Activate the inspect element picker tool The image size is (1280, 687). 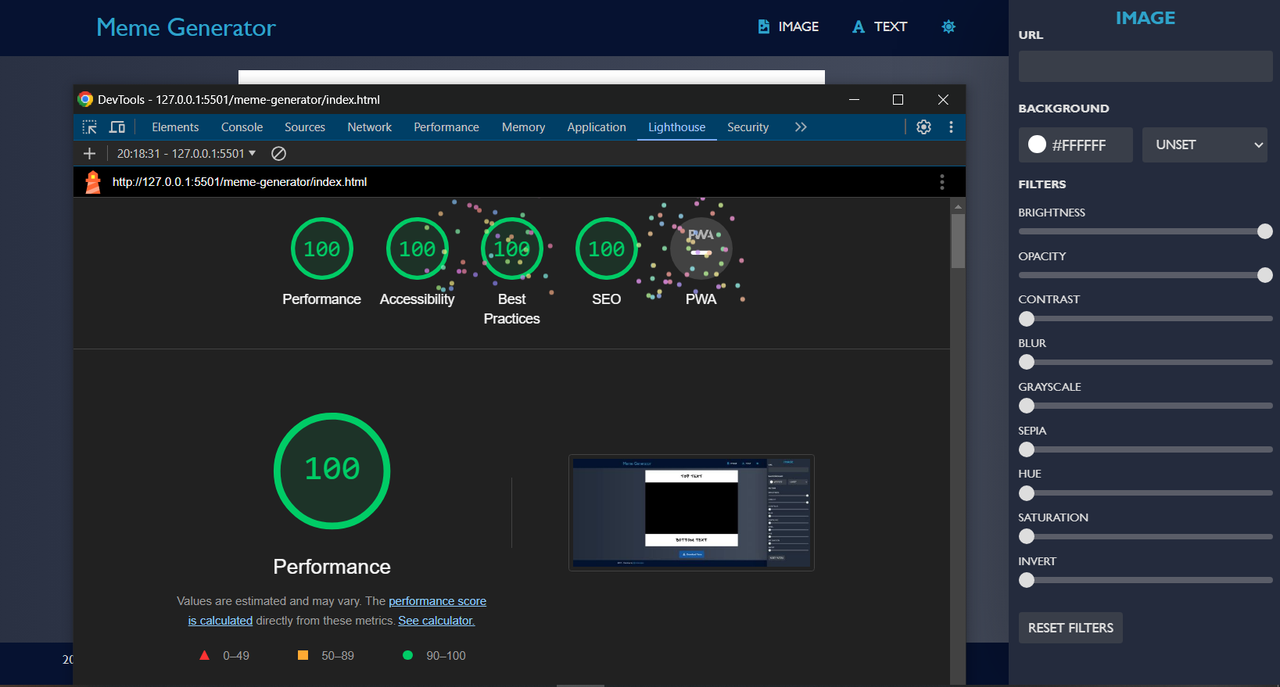click(90, 127)
